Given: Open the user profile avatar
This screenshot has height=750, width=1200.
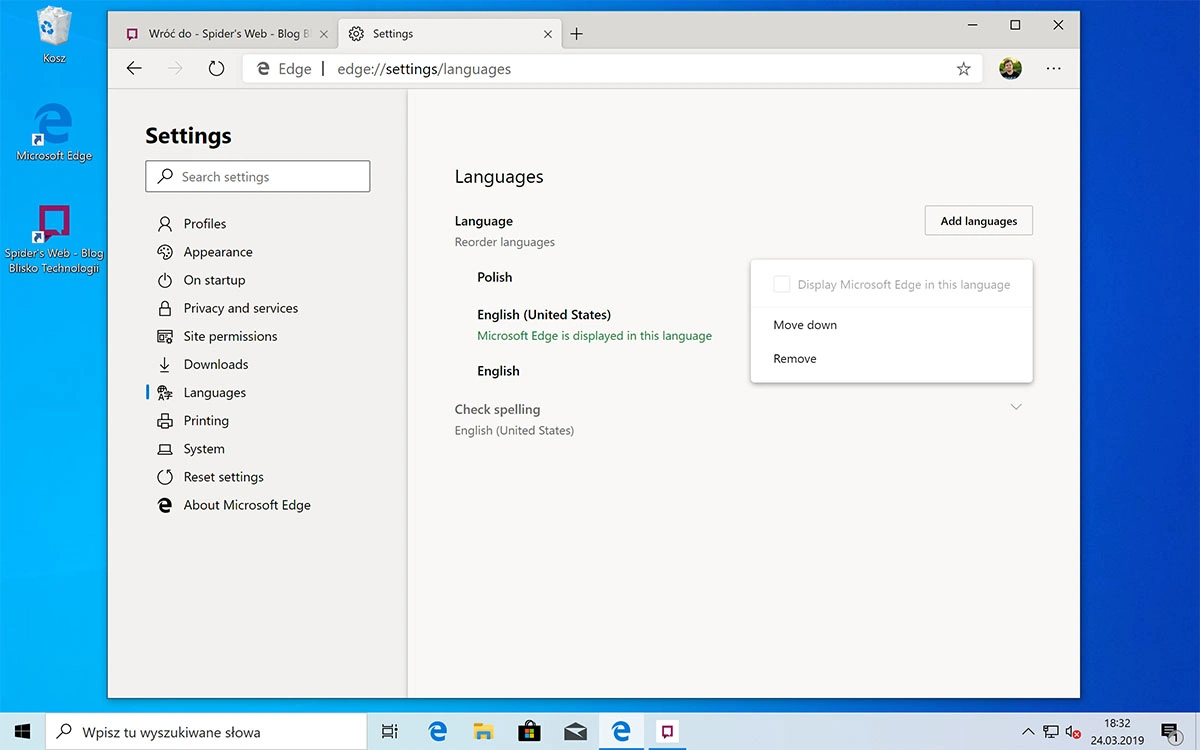Looking at the screenshot, I should point(1010,69).
